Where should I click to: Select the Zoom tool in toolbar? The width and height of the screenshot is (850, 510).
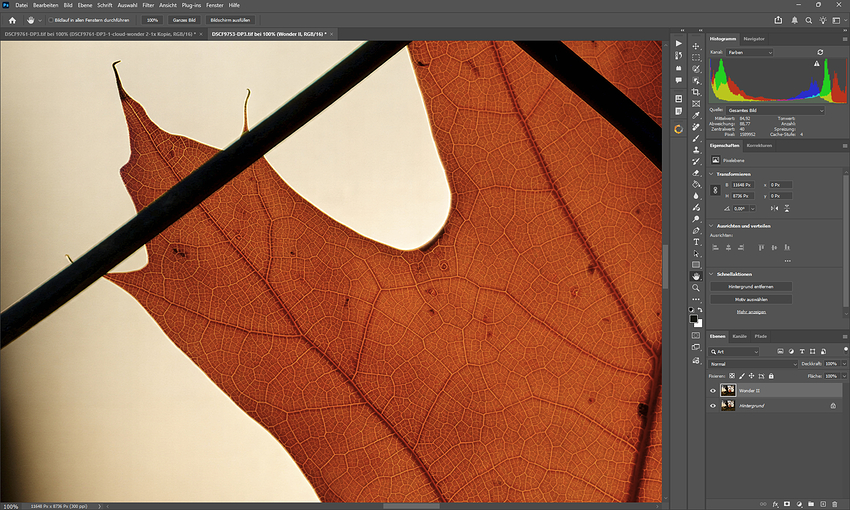tap(696, 288)
